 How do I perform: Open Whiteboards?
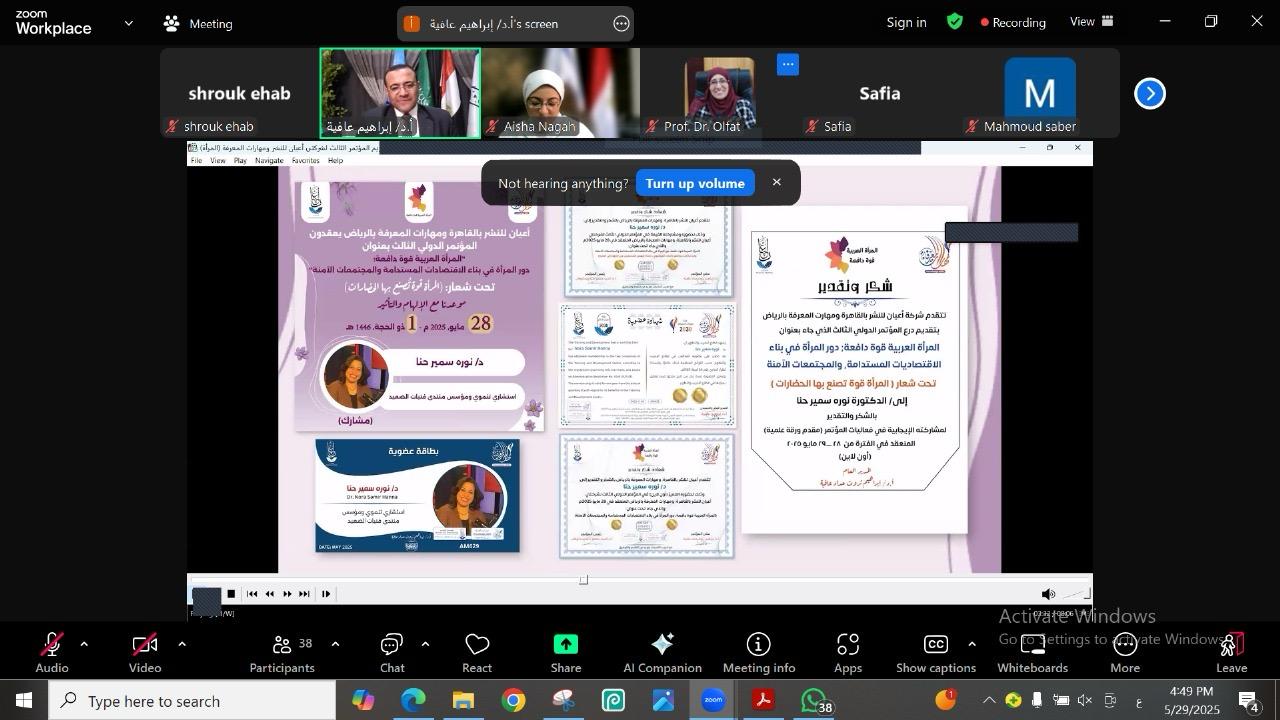pyautogui.click(x=1032, y=652)
